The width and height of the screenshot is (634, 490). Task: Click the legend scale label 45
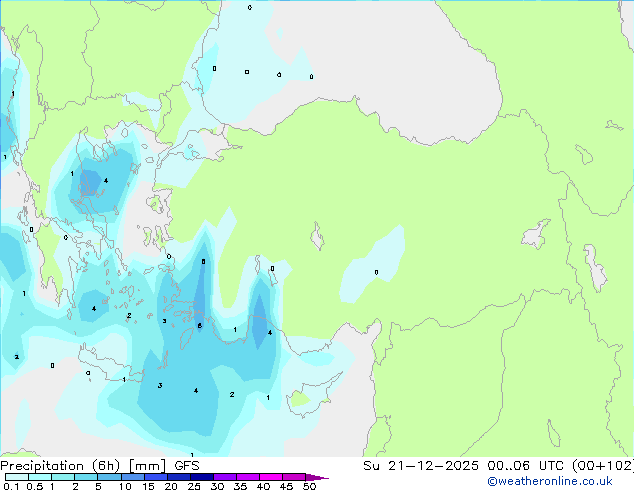286,486
